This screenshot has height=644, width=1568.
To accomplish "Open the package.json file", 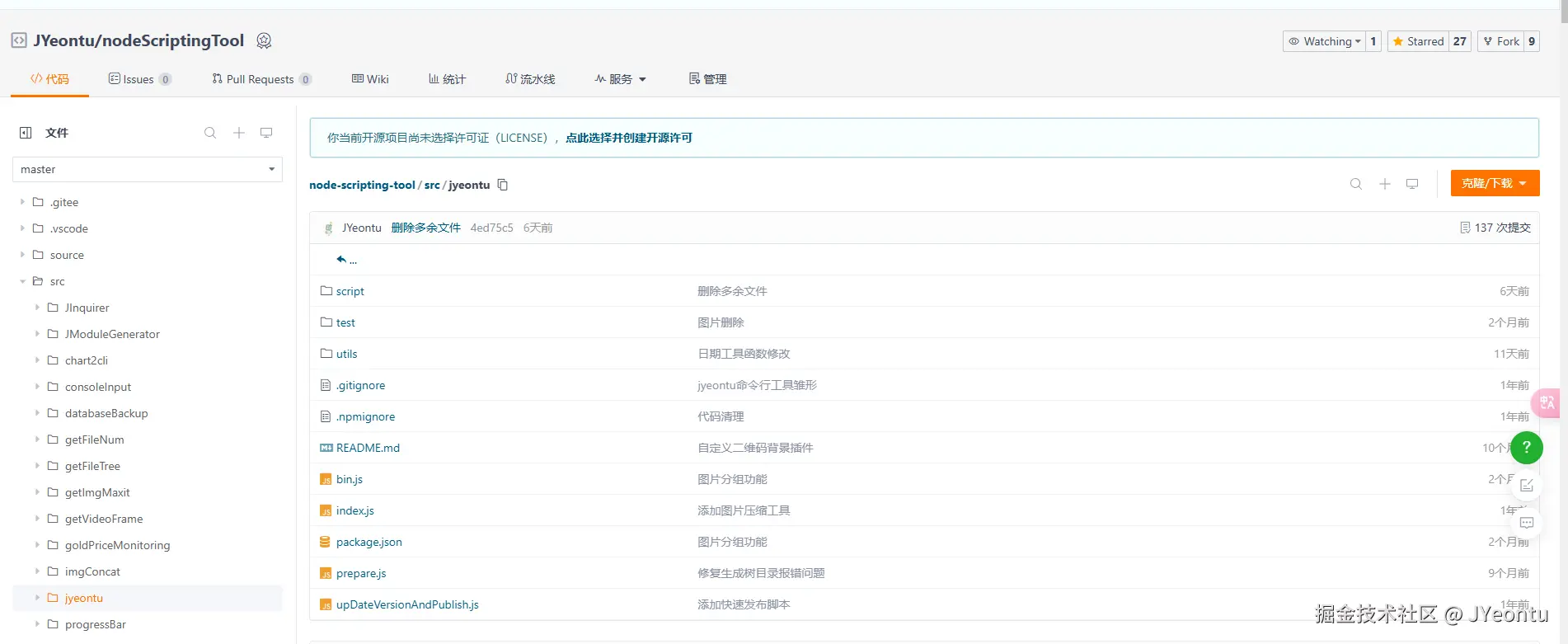I will click(369, 542).
